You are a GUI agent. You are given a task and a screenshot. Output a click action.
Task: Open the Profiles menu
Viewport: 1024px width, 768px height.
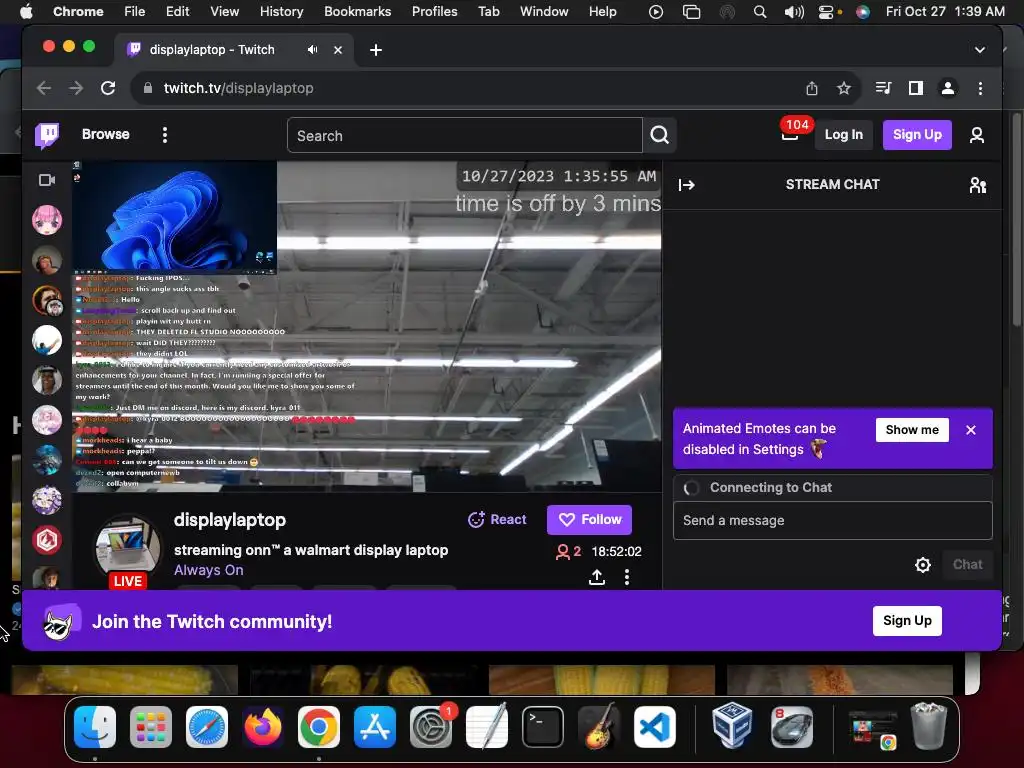pyautogui.click(x=434, y=11)
